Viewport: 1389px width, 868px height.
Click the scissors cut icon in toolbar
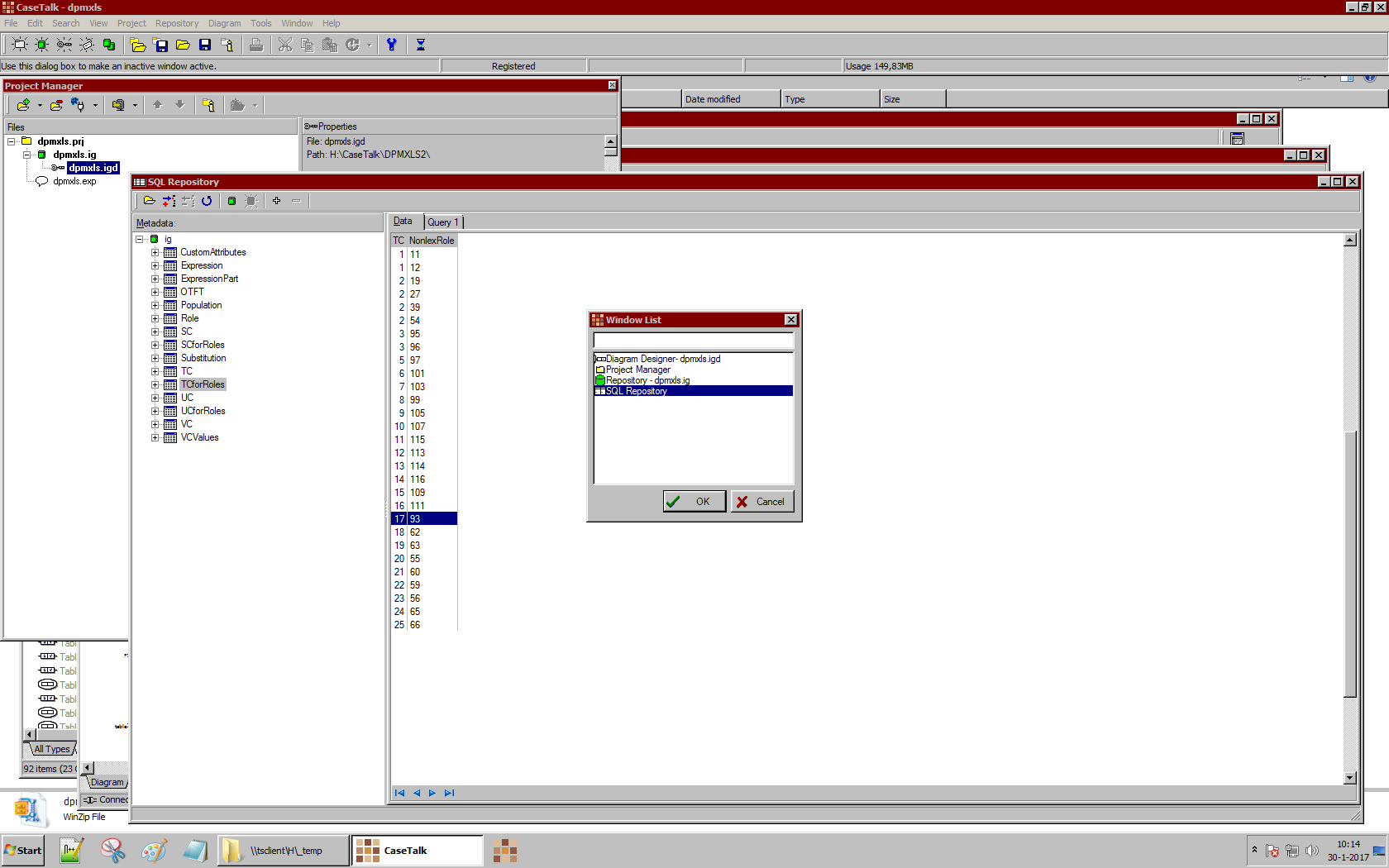click(x=285, y=45)
